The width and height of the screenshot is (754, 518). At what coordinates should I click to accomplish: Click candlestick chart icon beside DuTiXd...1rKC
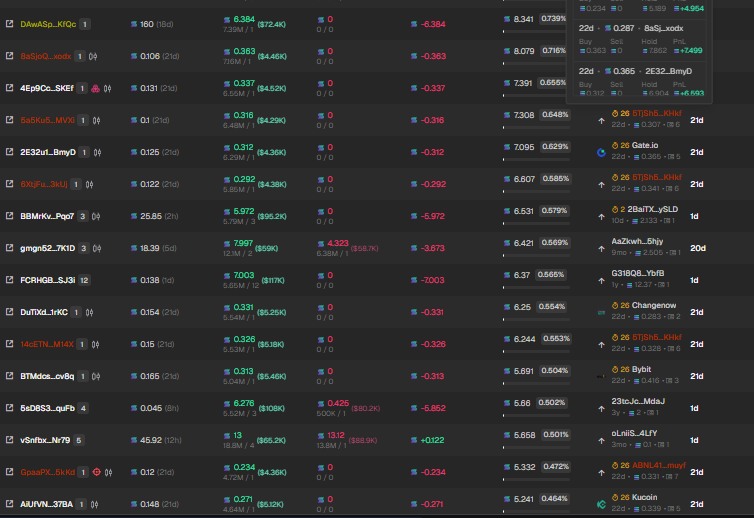point(89,313)
